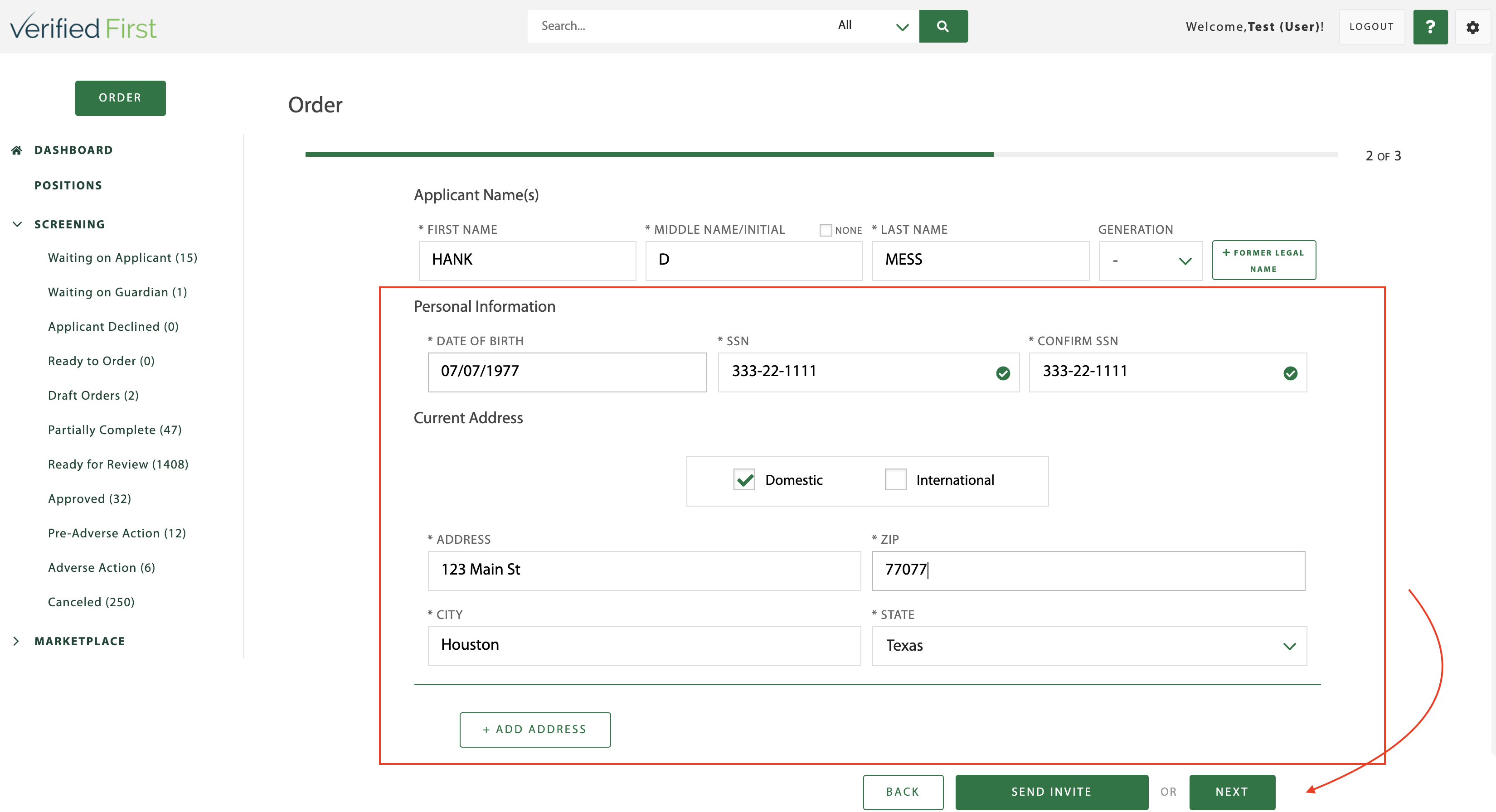1496x812 pixels.
Task: Collapse the Screening sidebar section
Action: 17,224
